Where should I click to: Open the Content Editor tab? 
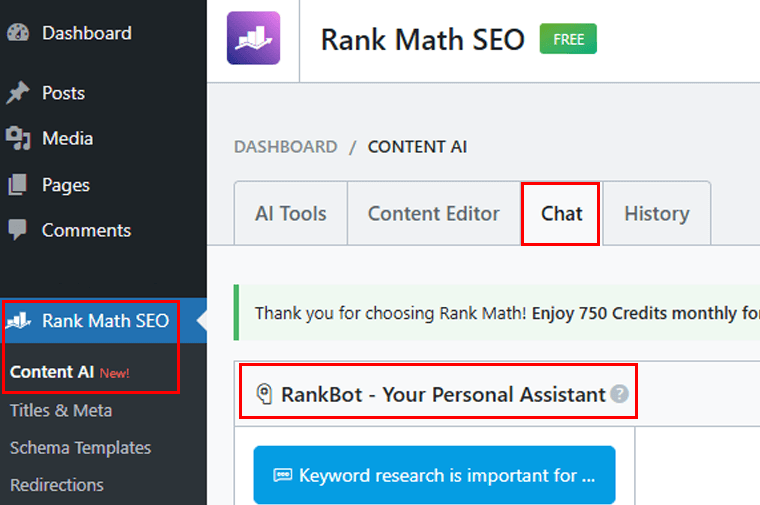(433, 213)
